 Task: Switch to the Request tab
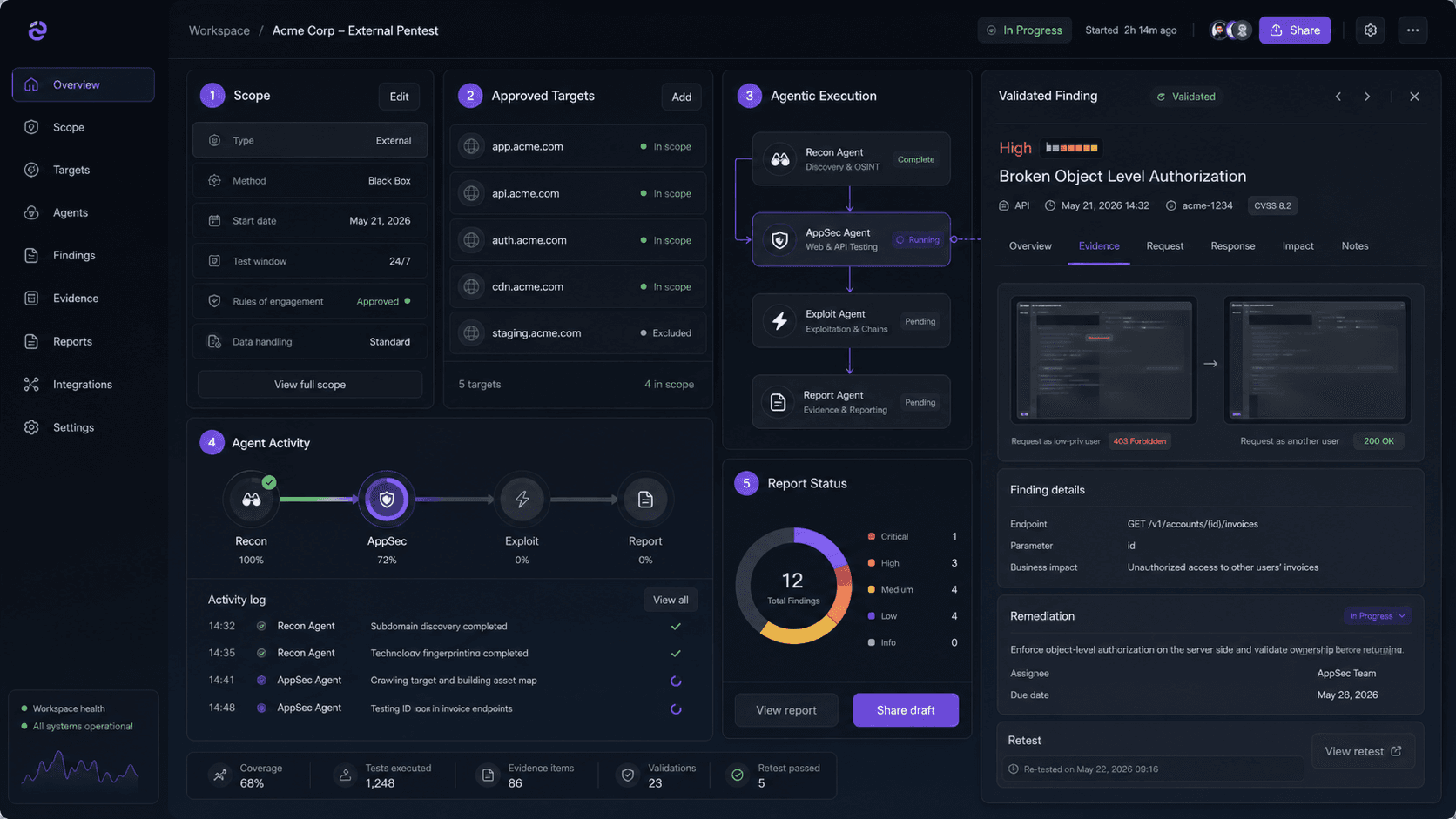click(1164, 246)
